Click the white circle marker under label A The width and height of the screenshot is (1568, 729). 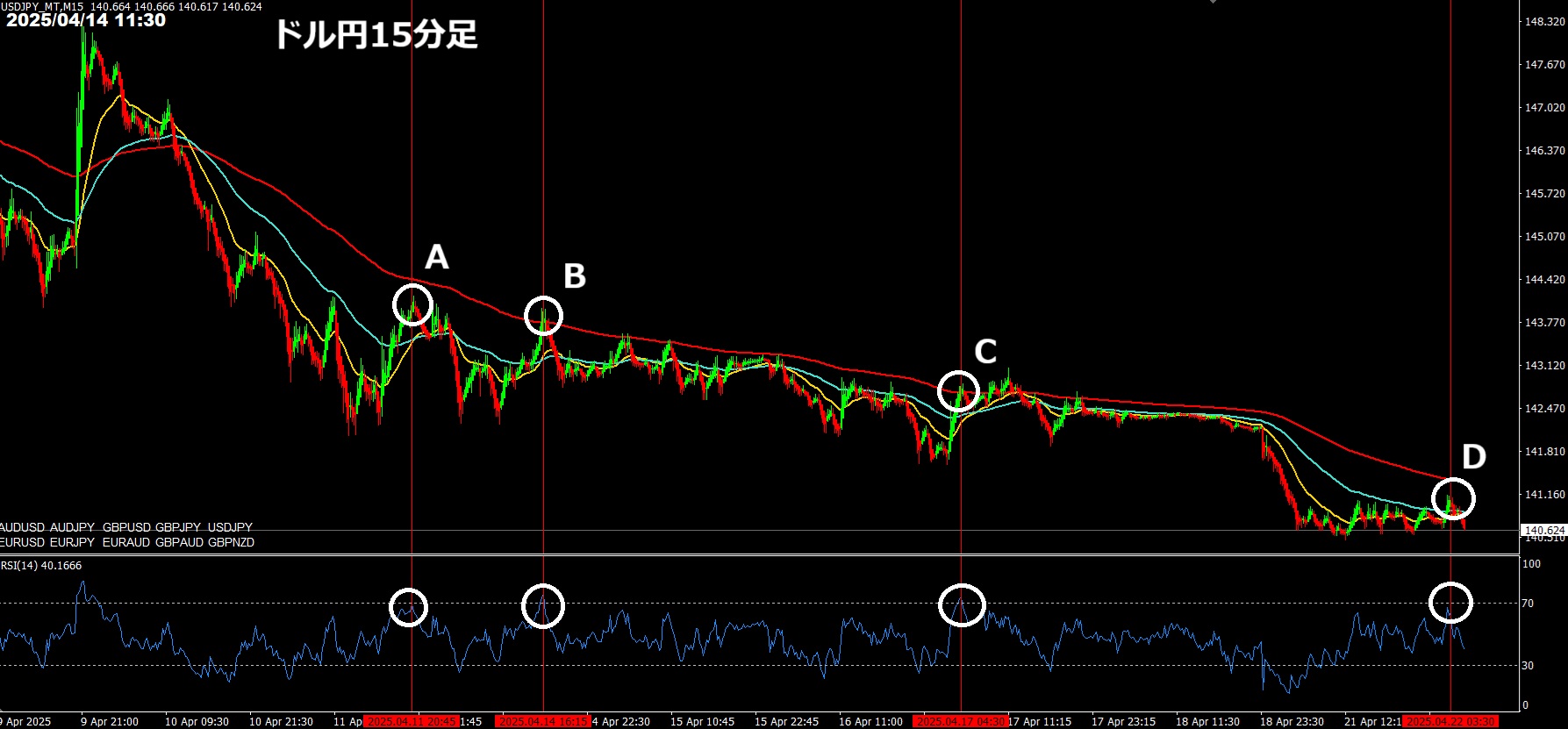412,304
